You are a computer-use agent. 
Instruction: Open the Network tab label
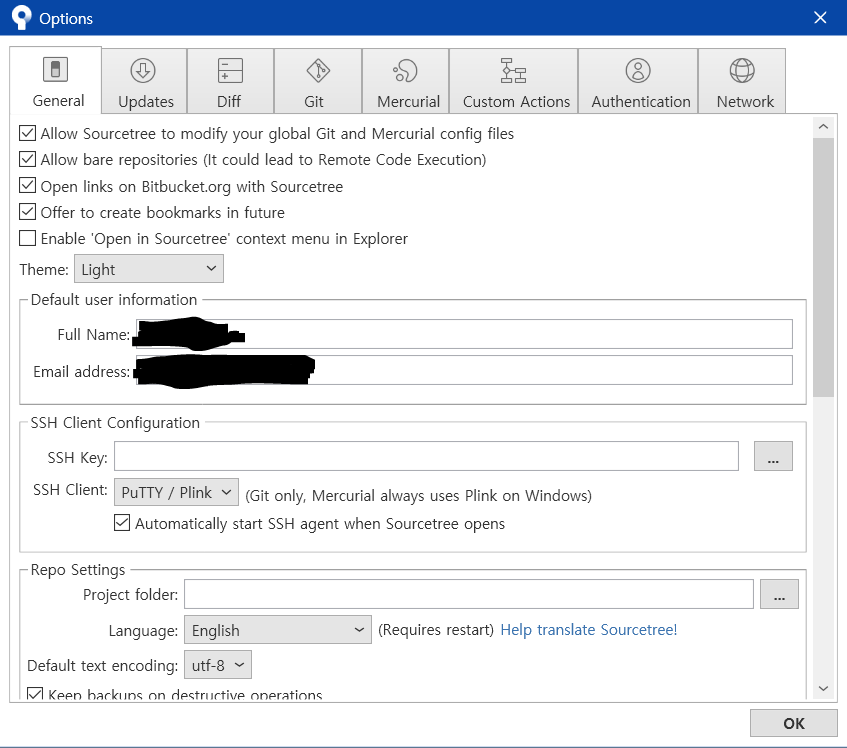[745, 102]
